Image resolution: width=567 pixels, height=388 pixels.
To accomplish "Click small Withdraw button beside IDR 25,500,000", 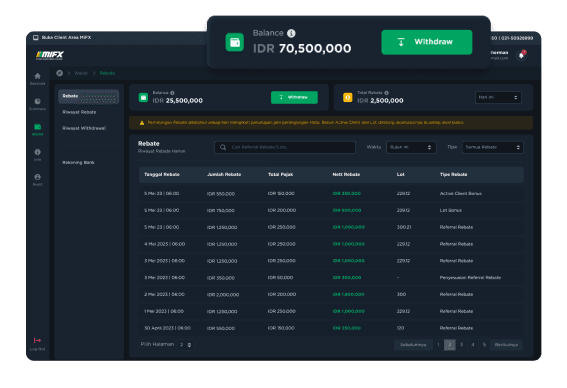I will pyautogui.click(x=294, y=98).
